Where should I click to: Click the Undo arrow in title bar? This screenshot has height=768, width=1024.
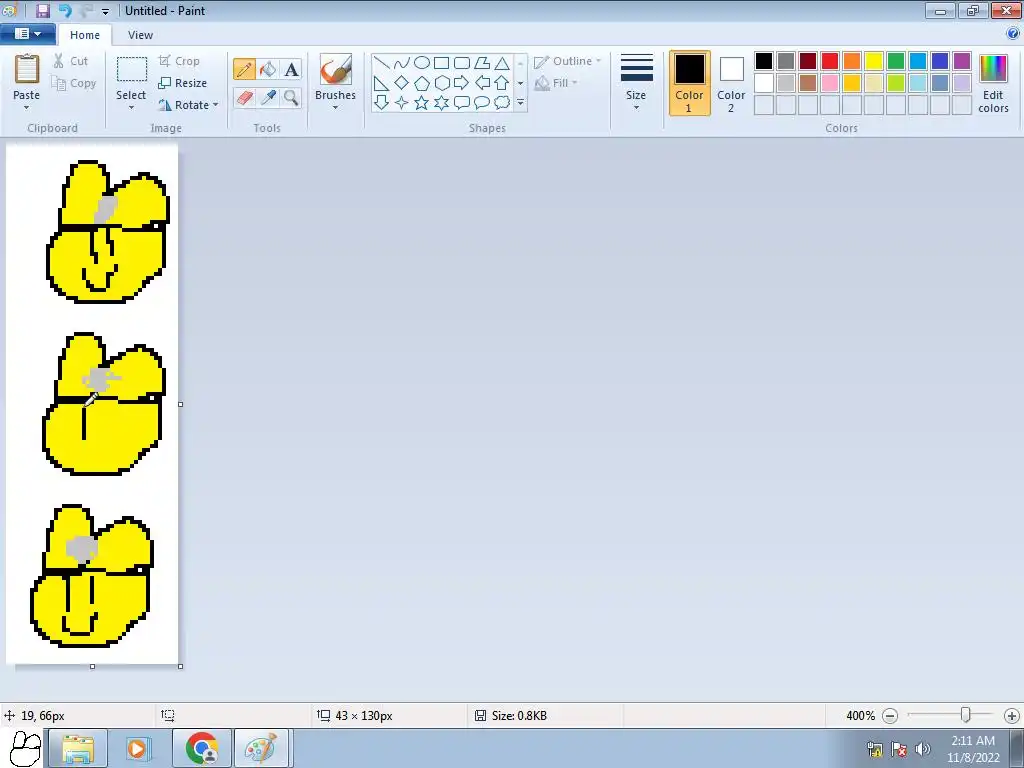point(65,10)
